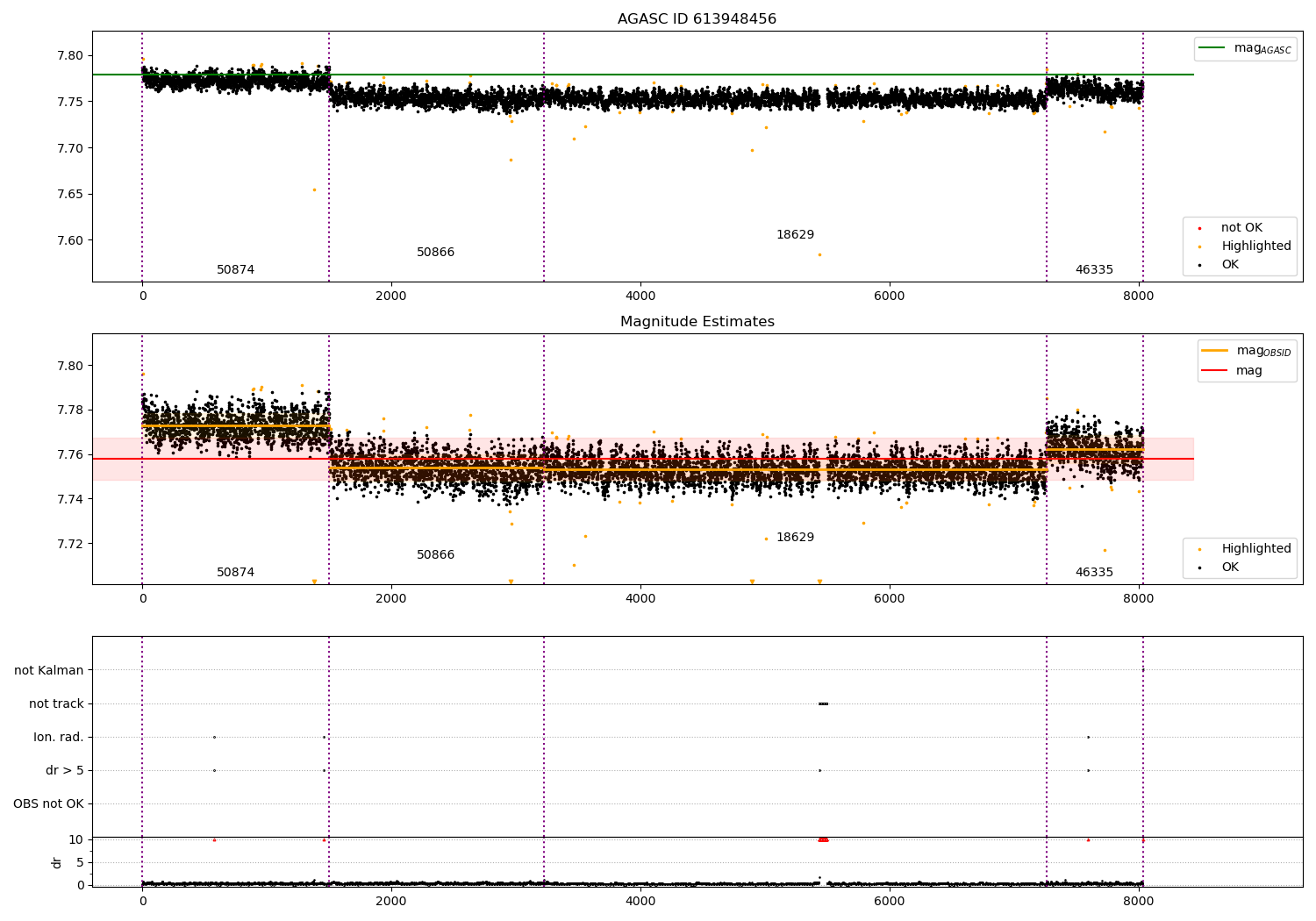The width and height of the screenshot is (1316, 921).
Task: Click the 'dr' axis label
Action: (57, 862)
